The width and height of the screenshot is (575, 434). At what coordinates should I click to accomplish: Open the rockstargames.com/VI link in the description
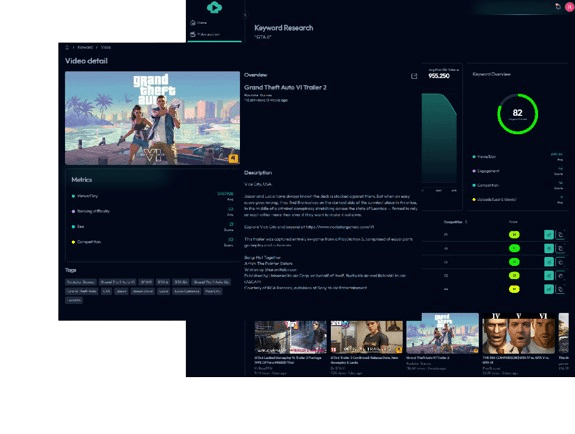click(x=340, y=227)
